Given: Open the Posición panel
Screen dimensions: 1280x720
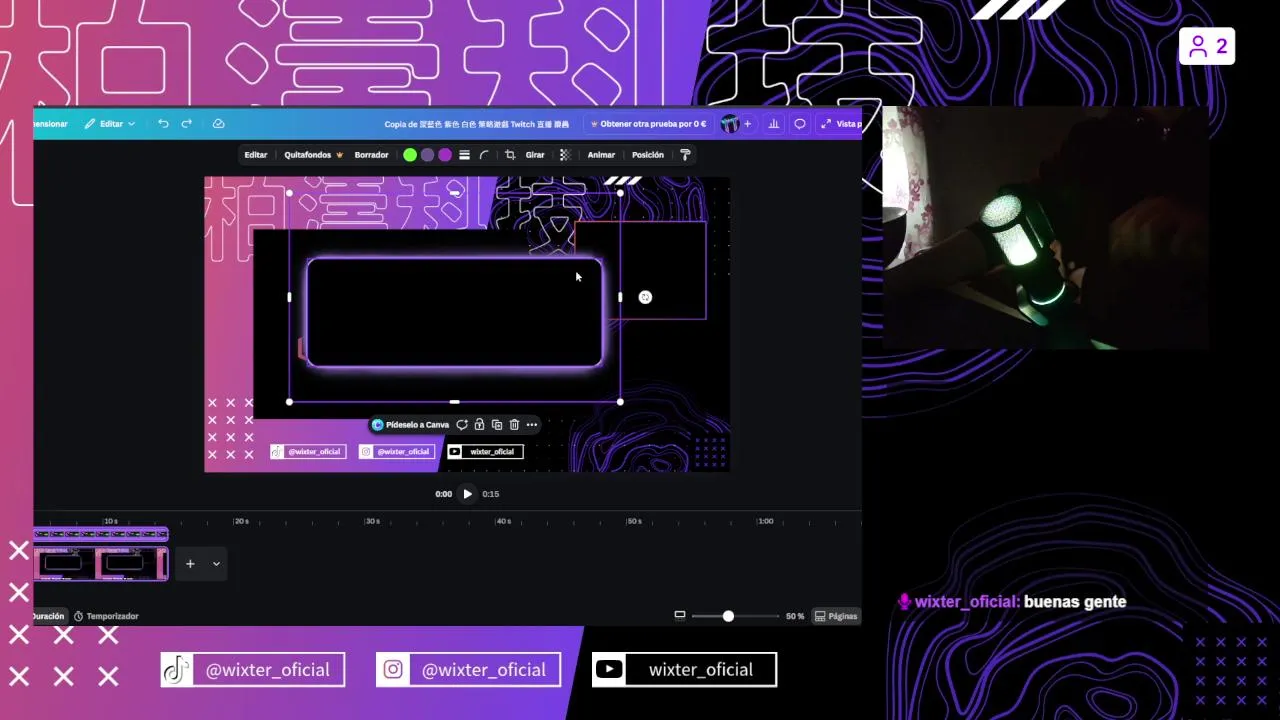Looking at the screenshot, I should (x=648, y=155).
